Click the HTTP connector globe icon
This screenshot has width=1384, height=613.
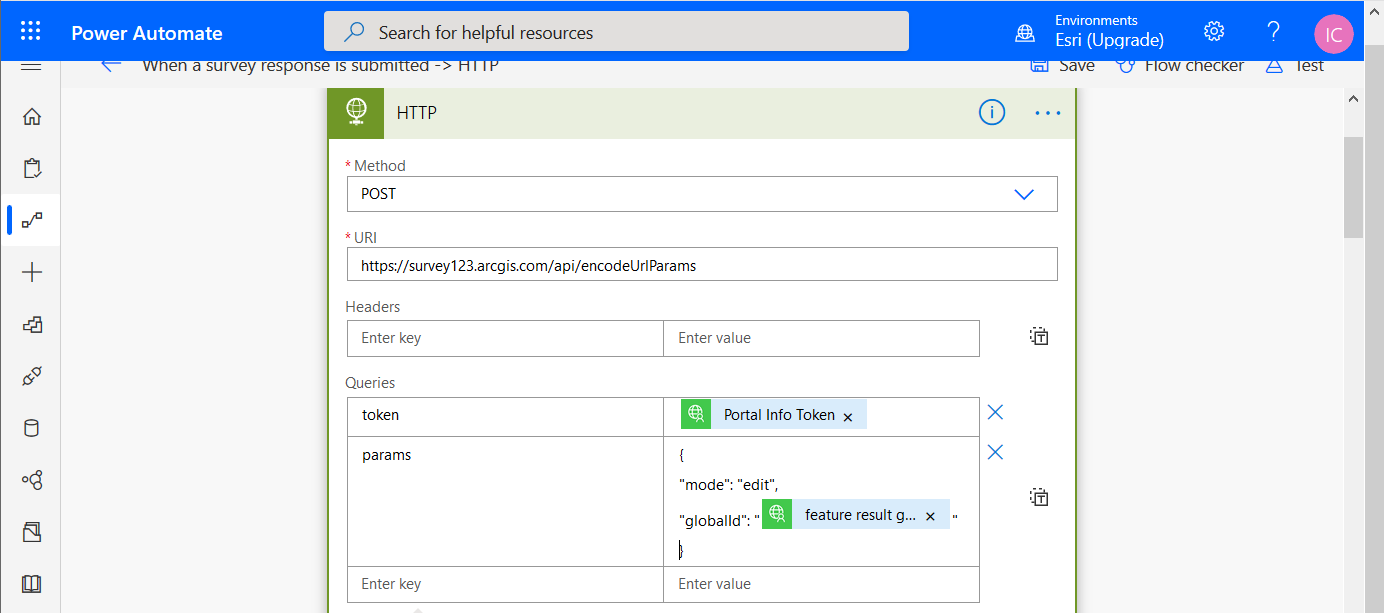coord(356,112)
